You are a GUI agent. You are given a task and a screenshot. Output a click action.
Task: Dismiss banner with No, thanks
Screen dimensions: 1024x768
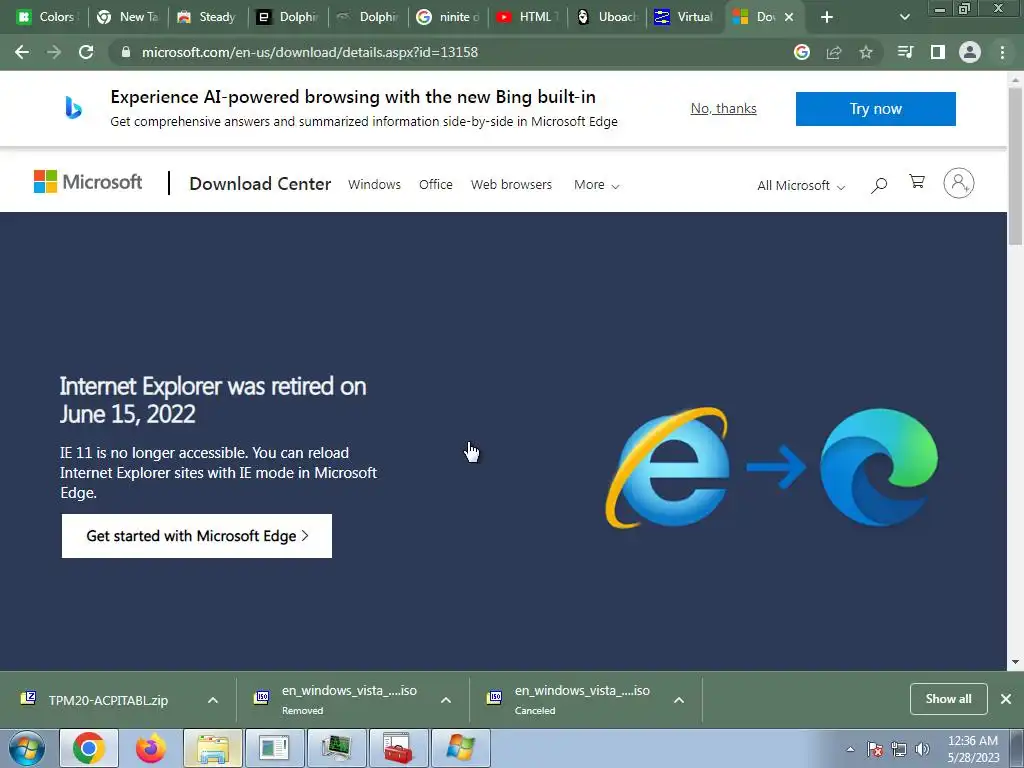pos(724,108)
